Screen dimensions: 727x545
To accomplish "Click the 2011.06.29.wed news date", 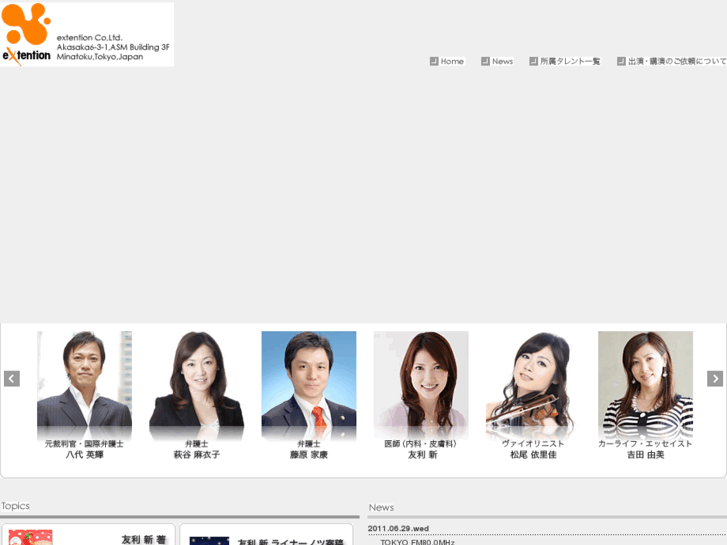I will point(398,529).
